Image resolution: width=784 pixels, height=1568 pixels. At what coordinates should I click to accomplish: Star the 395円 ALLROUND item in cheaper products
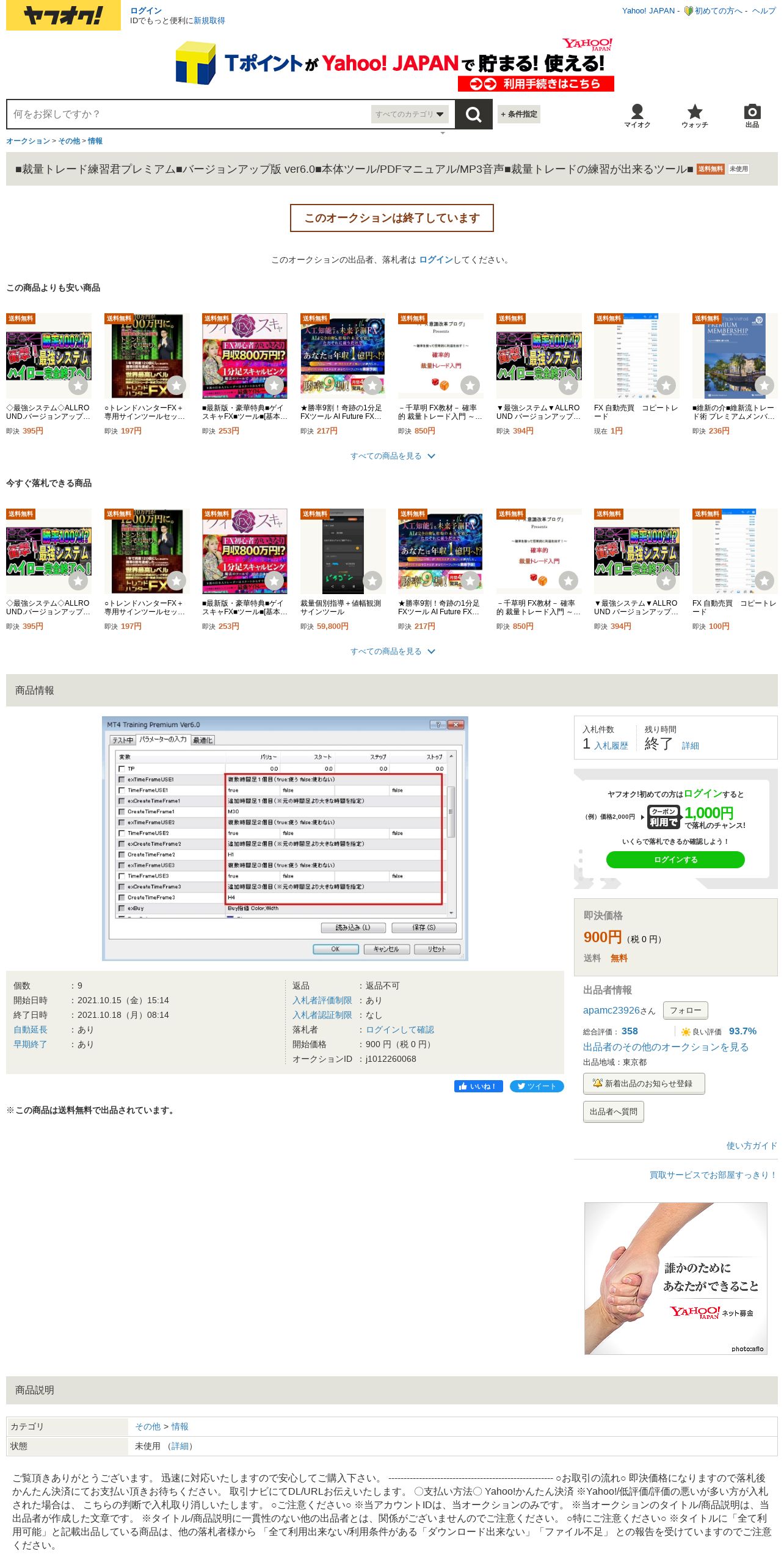(x=78, y=385)
